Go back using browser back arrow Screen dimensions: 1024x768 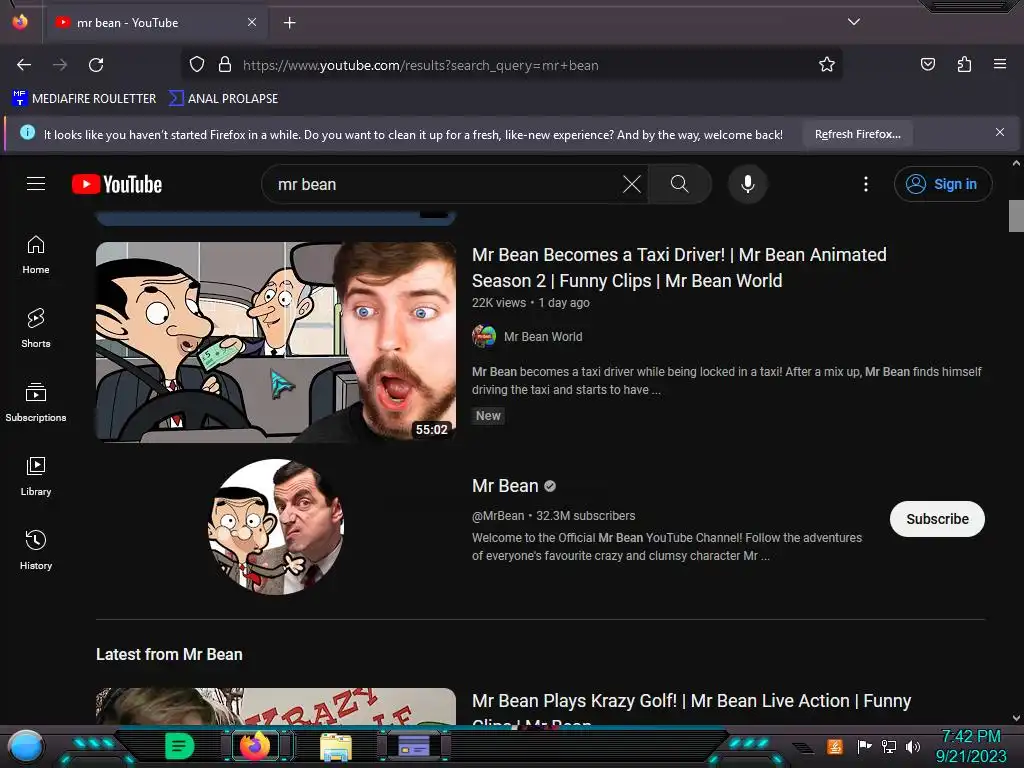point(24,65)
